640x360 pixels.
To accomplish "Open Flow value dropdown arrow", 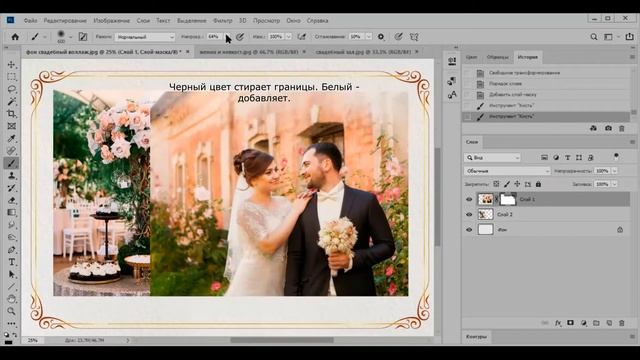I will [288, 37].
